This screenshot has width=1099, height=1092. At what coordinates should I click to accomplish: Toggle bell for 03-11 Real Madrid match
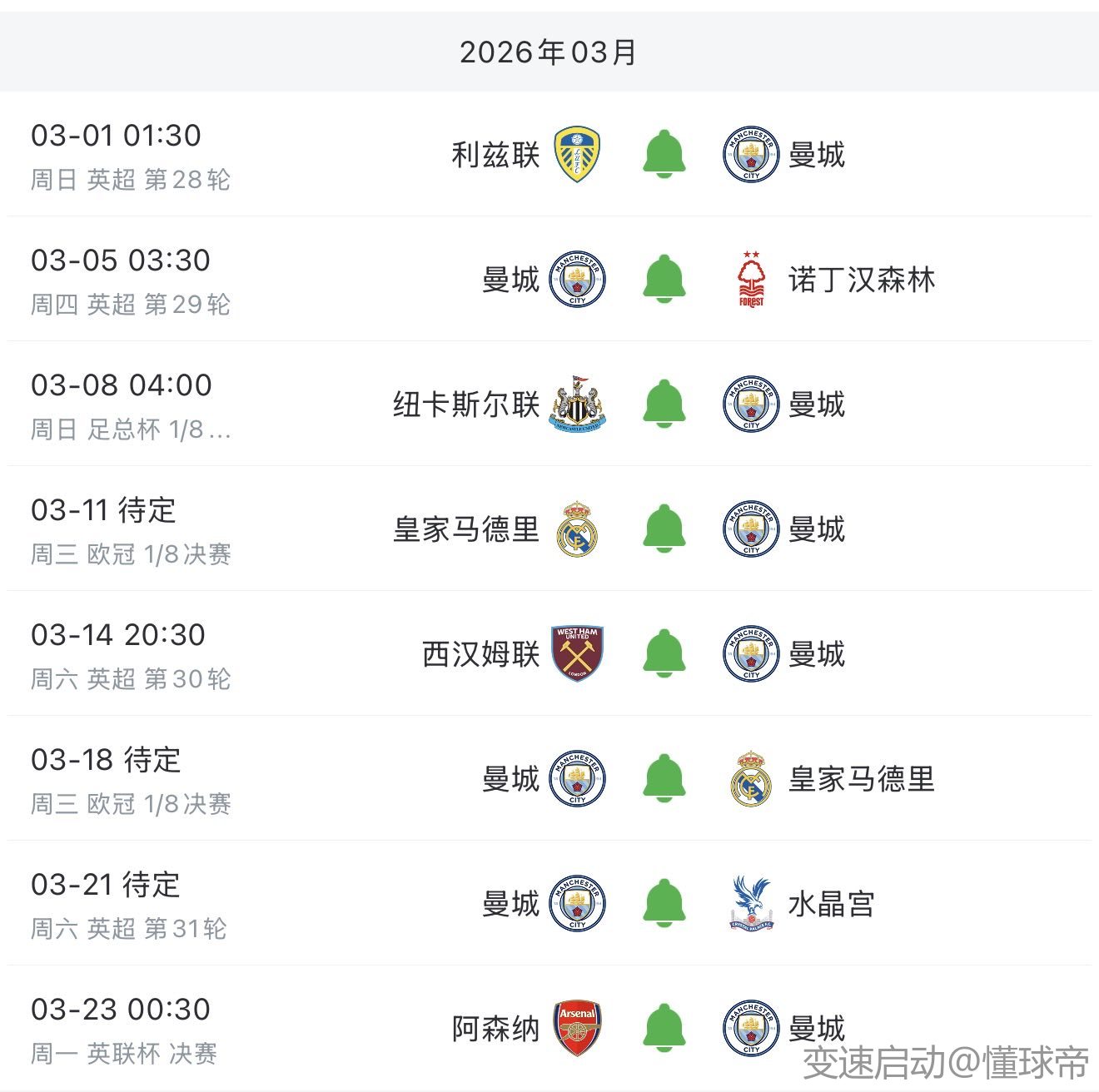[x=664, y=529]
